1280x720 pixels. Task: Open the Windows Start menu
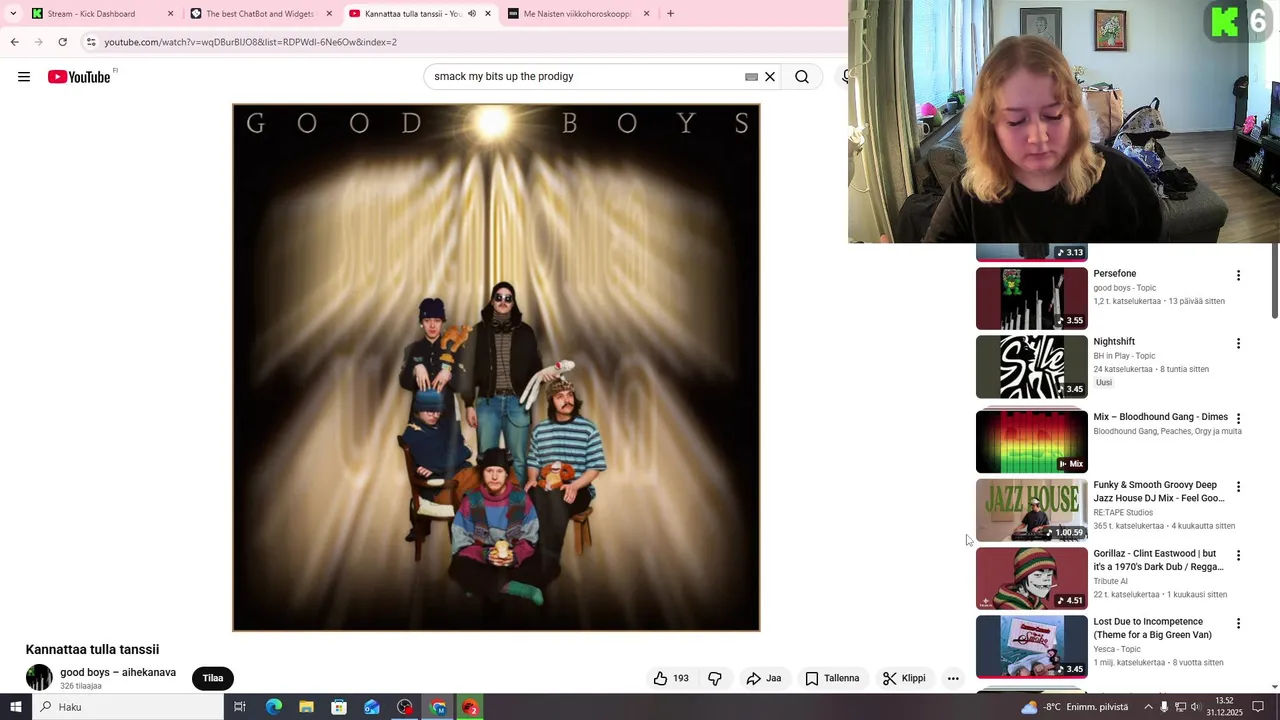click(15, 707)
